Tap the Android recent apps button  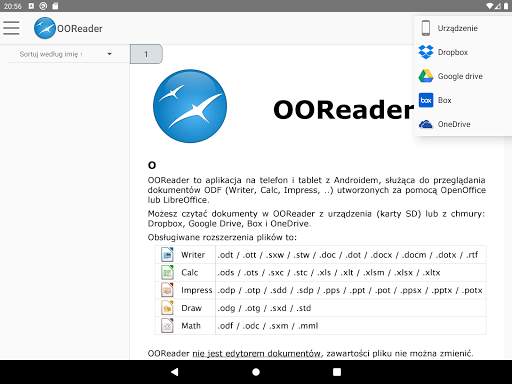pos(337,372)
